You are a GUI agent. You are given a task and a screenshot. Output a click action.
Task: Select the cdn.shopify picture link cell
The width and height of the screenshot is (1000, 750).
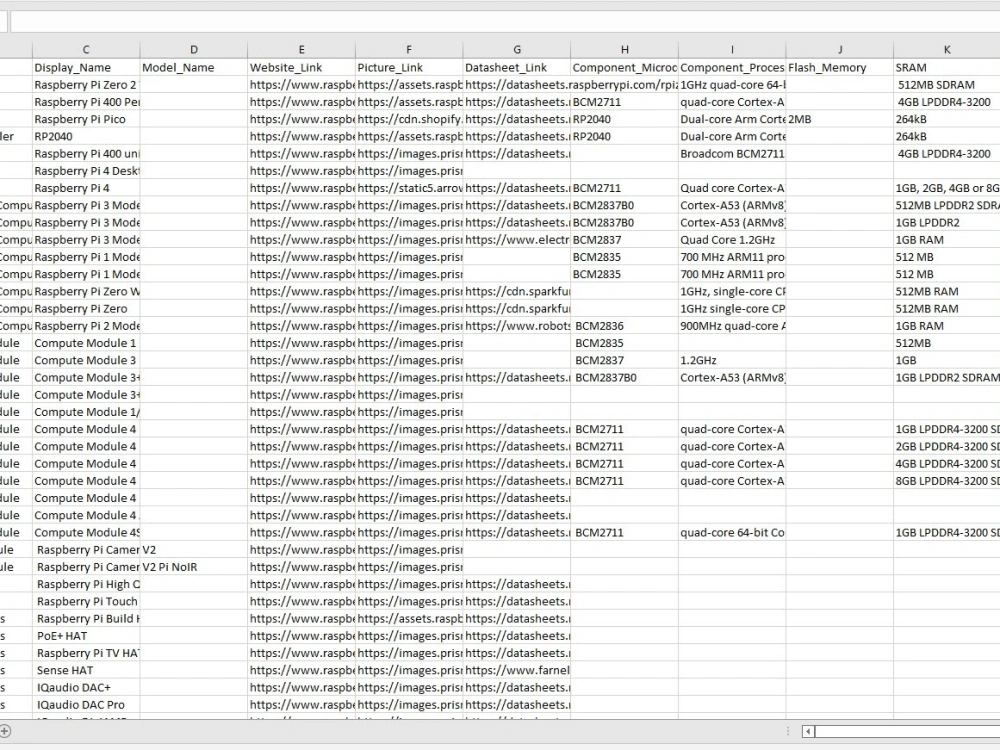(409, 119)
